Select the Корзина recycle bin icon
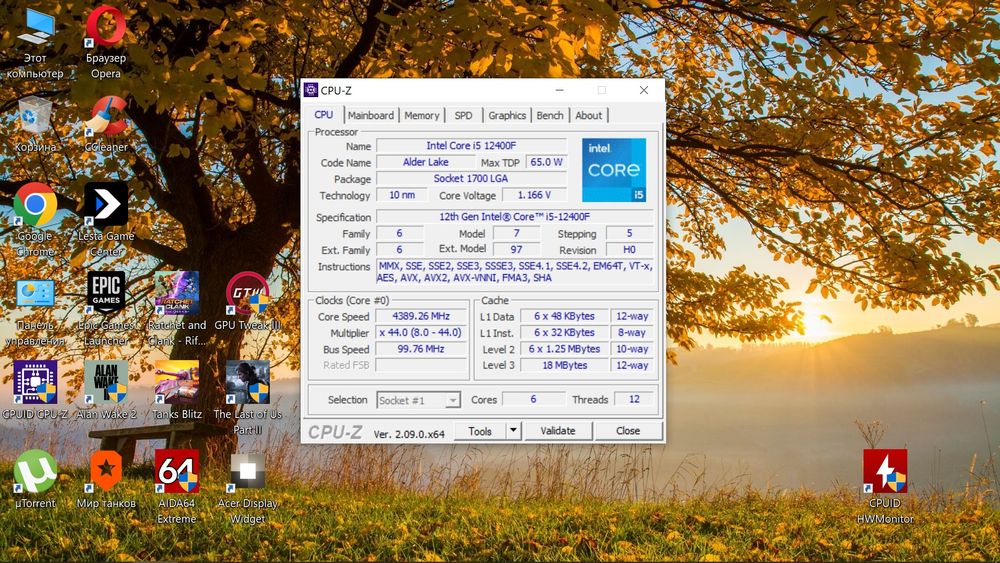 point(36,124)
